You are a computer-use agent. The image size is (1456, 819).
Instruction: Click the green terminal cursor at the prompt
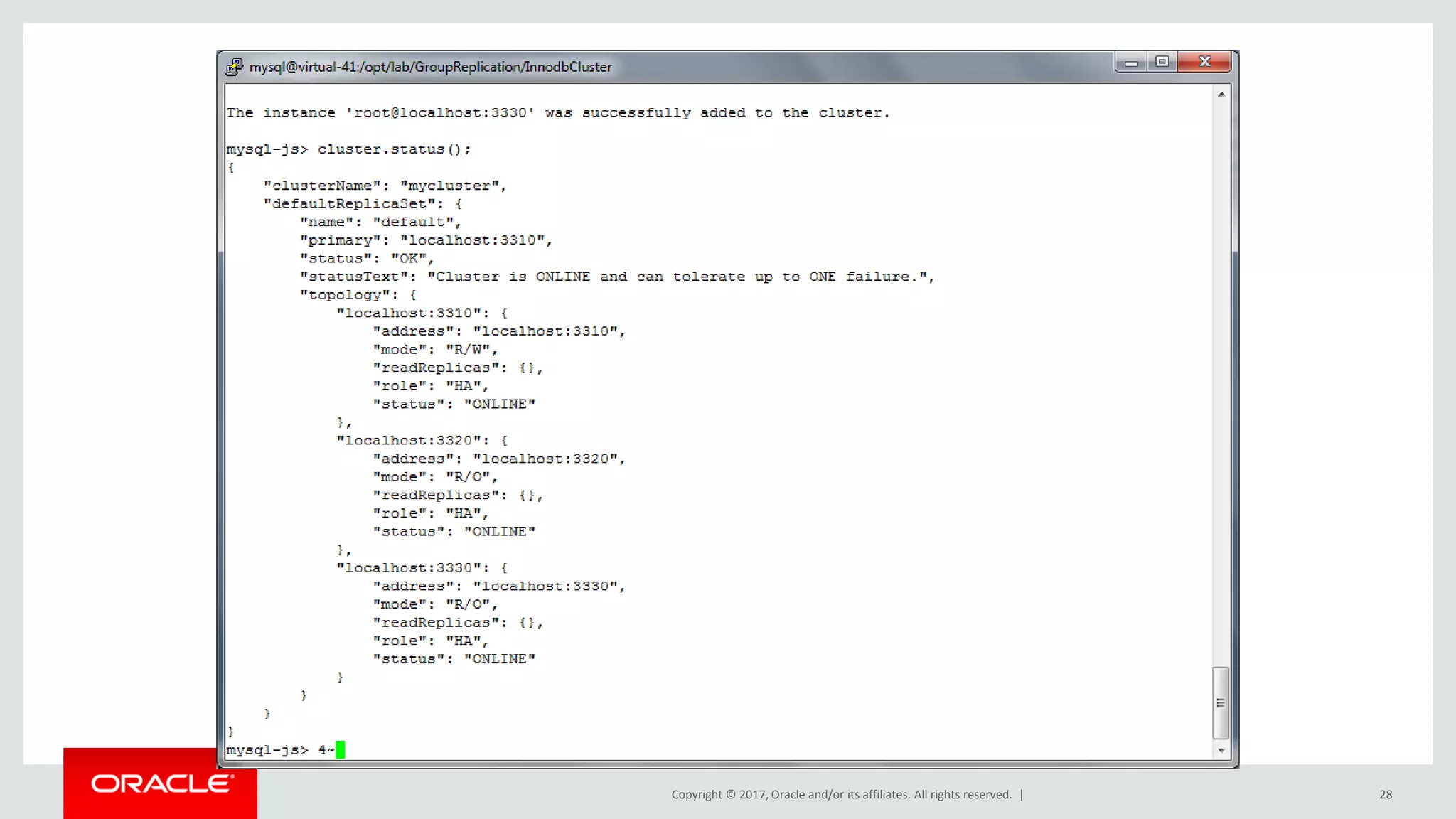(341, 750)
